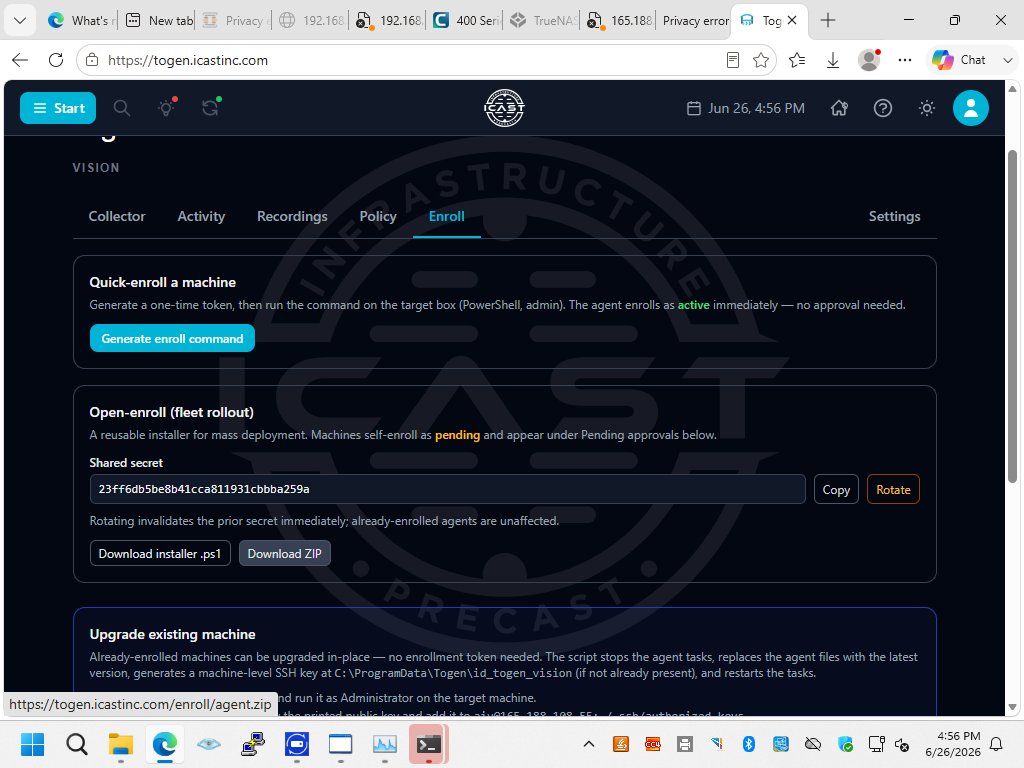Reload the page with refresh icon
The height and width of the screenshot is (768, 1024).
click(56, 60)
